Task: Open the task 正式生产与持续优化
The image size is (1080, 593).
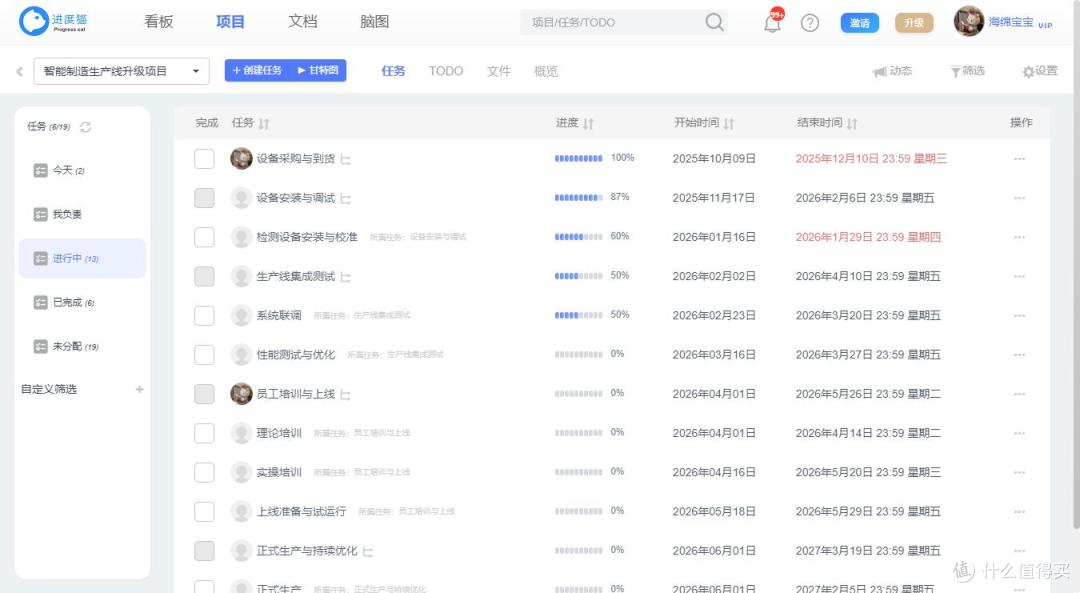Action: (307, 551)
